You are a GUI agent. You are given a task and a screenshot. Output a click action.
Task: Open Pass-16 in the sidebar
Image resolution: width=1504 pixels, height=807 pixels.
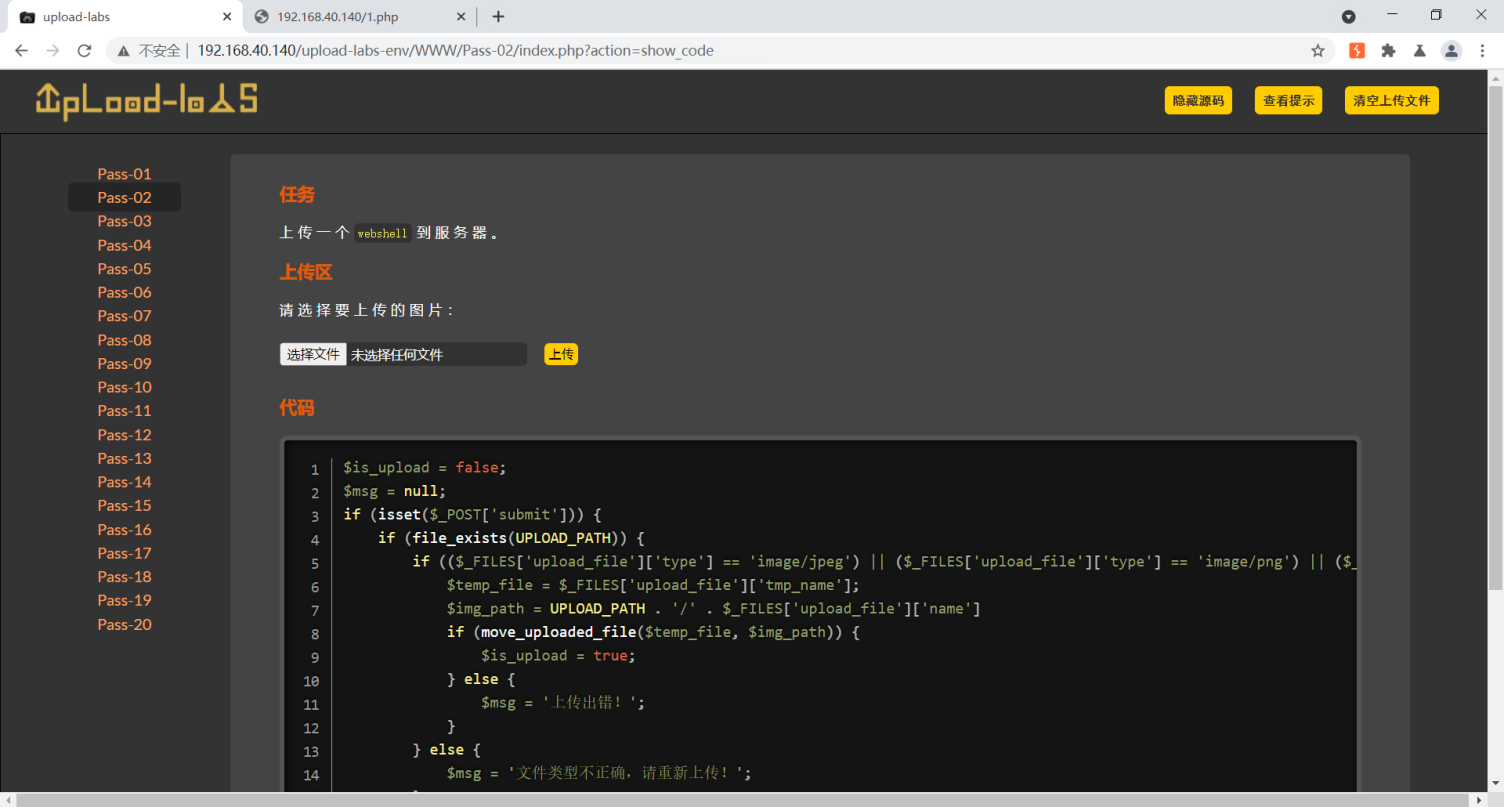124,530
